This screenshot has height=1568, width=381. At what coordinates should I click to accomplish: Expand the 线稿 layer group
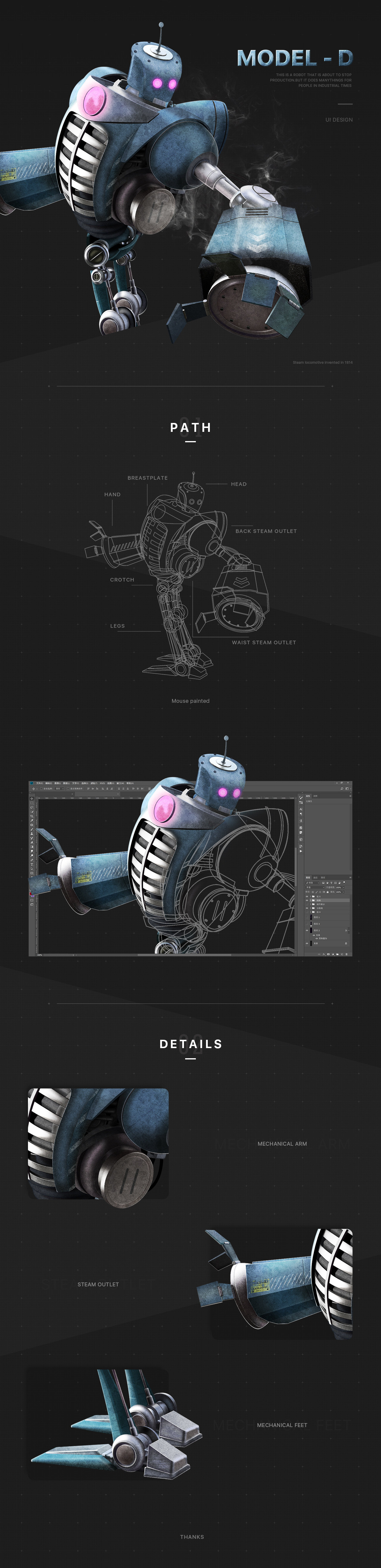pyautogui.click(x=311, y=901)
